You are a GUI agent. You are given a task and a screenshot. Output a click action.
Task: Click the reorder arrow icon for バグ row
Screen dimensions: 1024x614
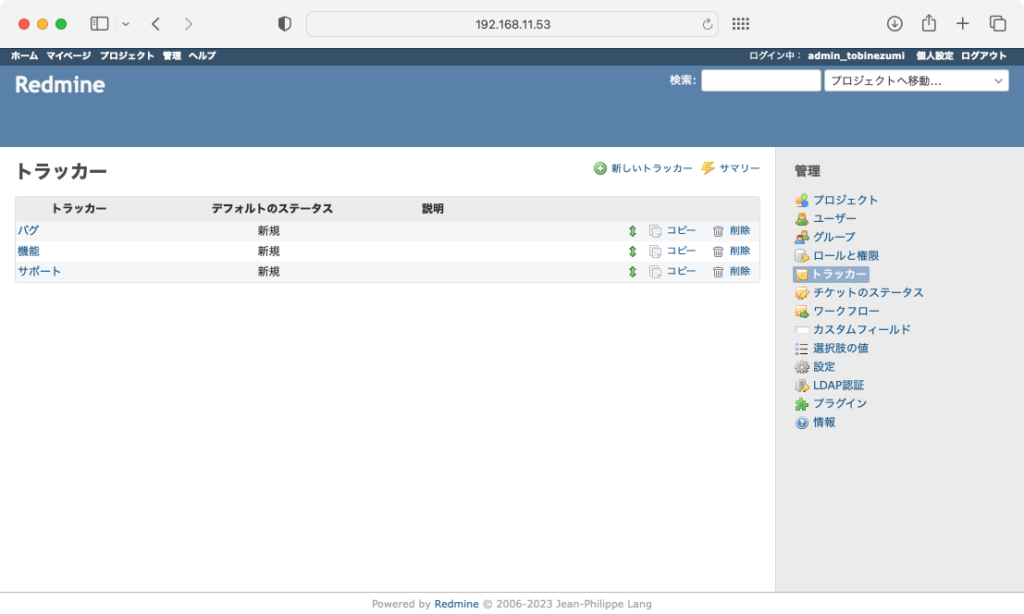632,231
